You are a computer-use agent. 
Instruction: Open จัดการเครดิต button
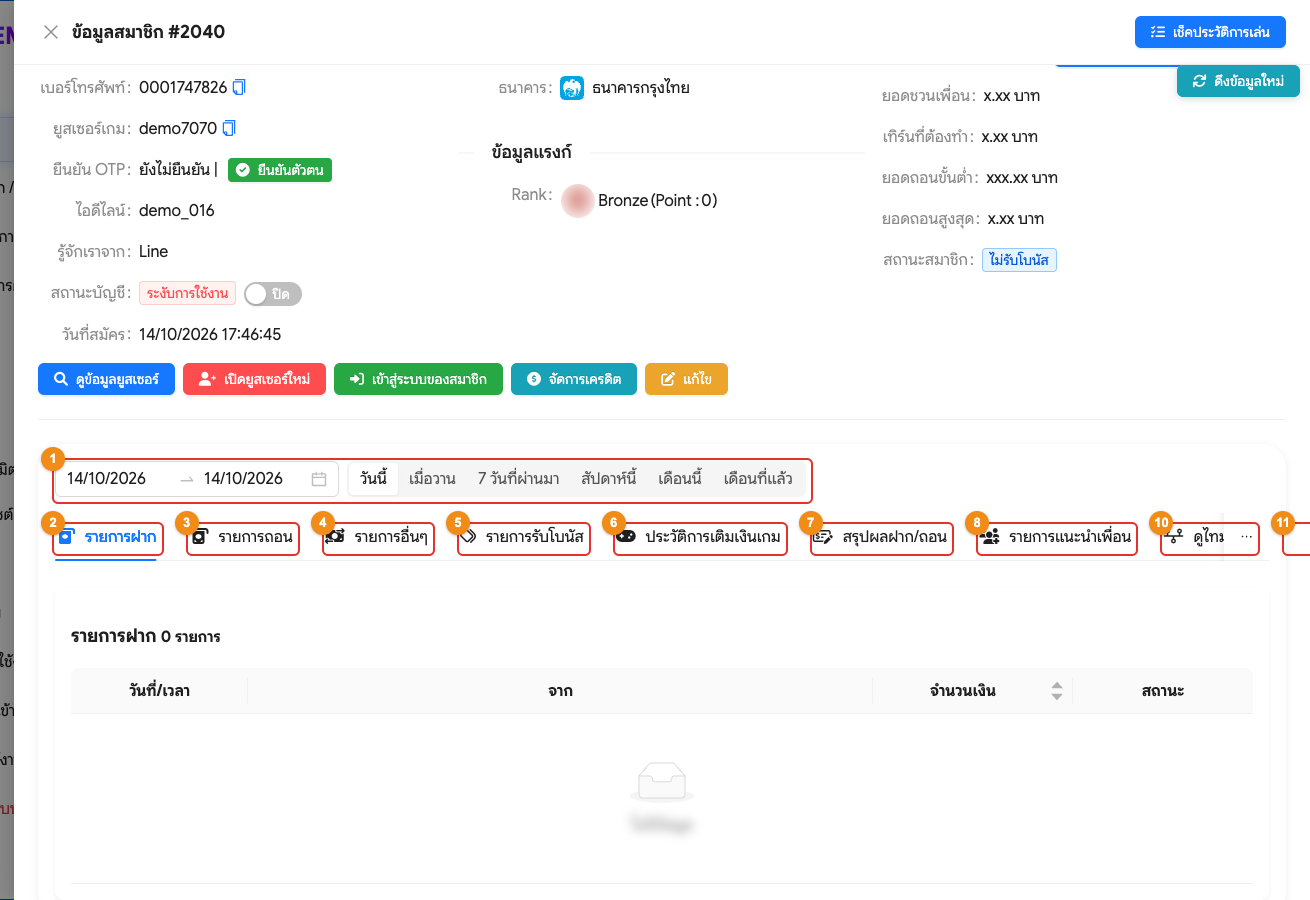pos(574,380)
